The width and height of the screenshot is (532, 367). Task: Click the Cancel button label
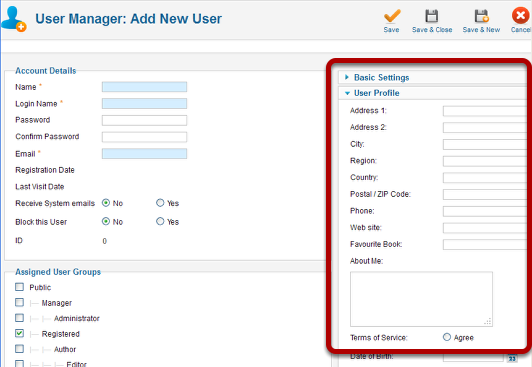(x=521, y=30)
